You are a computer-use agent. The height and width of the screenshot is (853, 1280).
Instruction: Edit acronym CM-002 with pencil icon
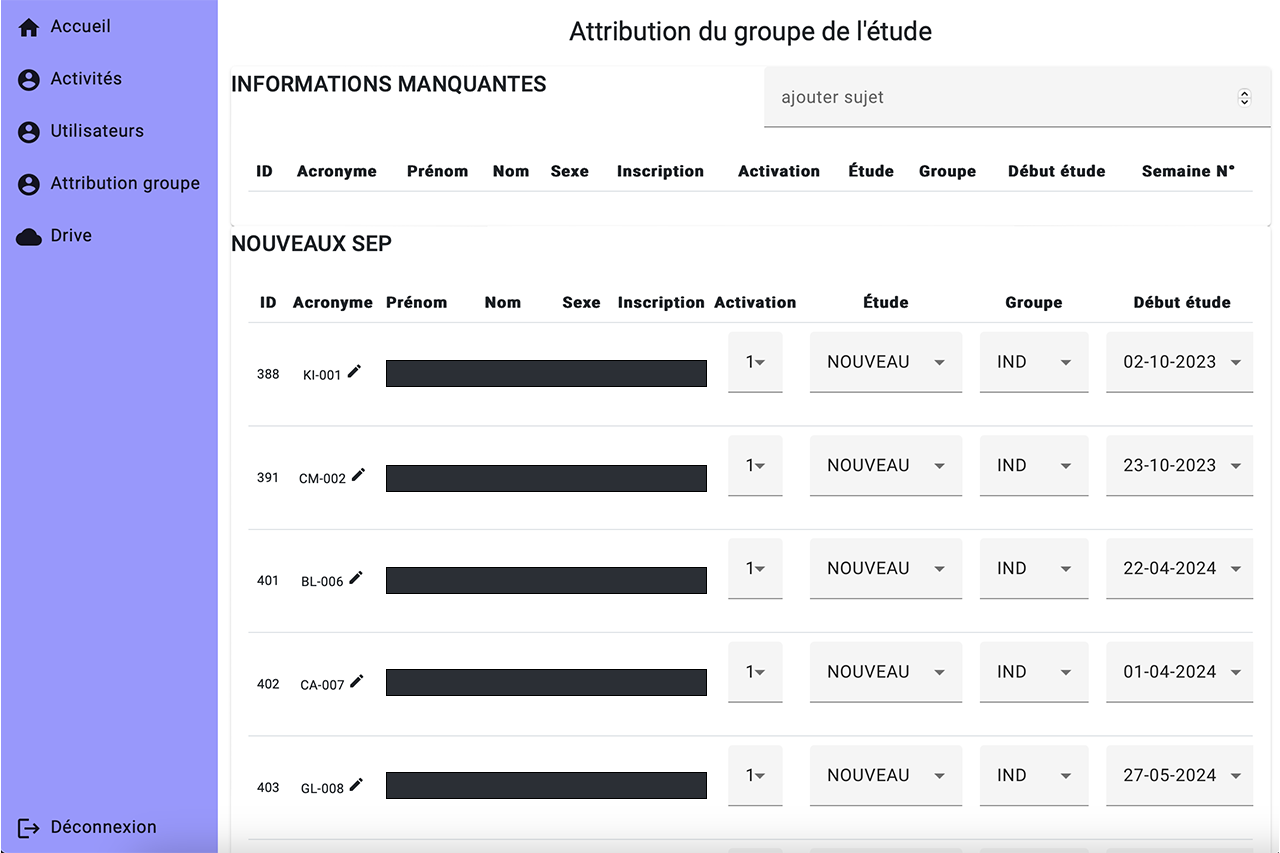pyautogui.click(x=359, y=475)
